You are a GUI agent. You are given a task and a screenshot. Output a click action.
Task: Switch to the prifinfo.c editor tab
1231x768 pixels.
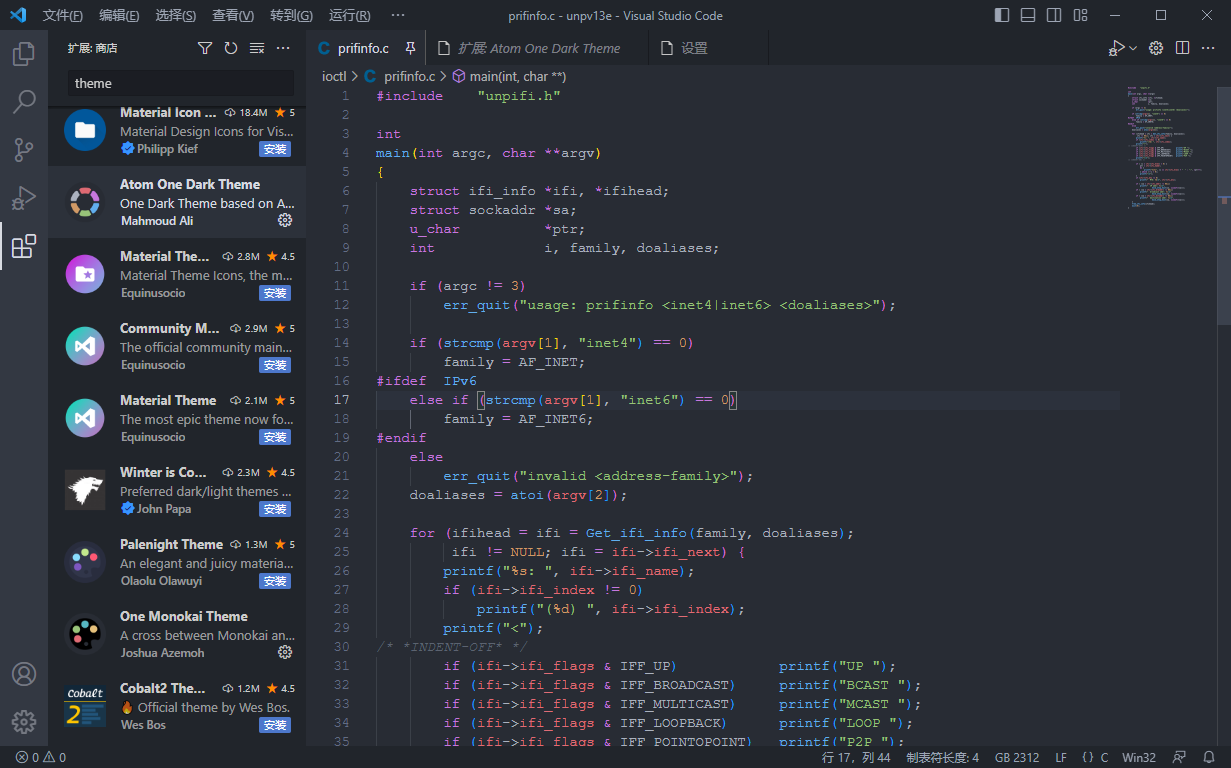click(365, 48)
